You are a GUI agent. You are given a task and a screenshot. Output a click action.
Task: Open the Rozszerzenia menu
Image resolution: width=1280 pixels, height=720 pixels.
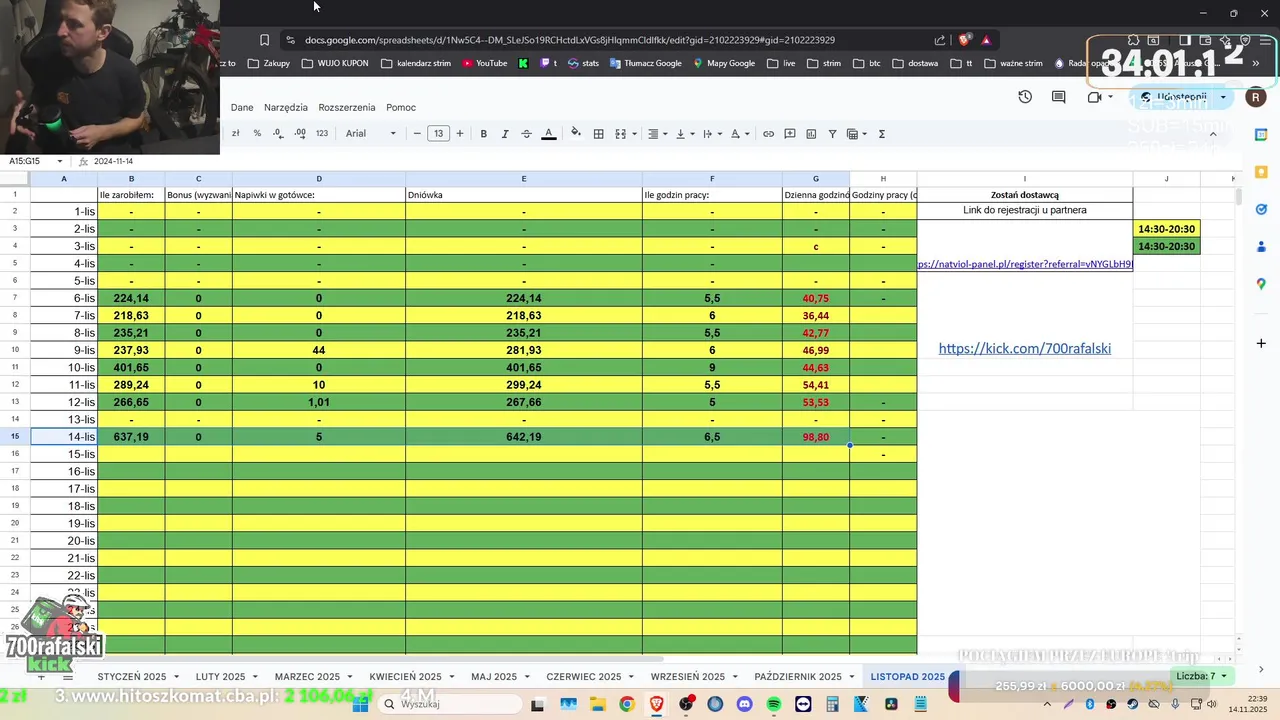347,107
